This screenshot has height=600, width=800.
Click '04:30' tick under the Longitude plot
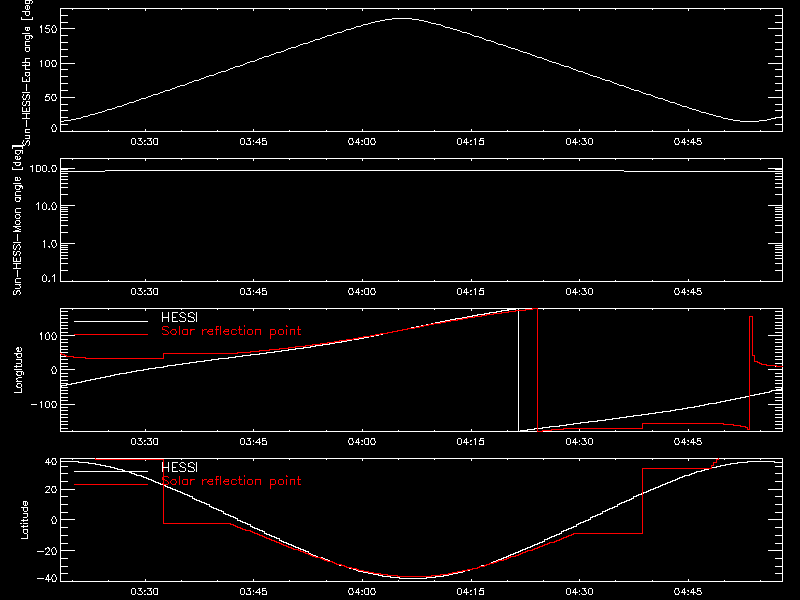tap(579, 442)
